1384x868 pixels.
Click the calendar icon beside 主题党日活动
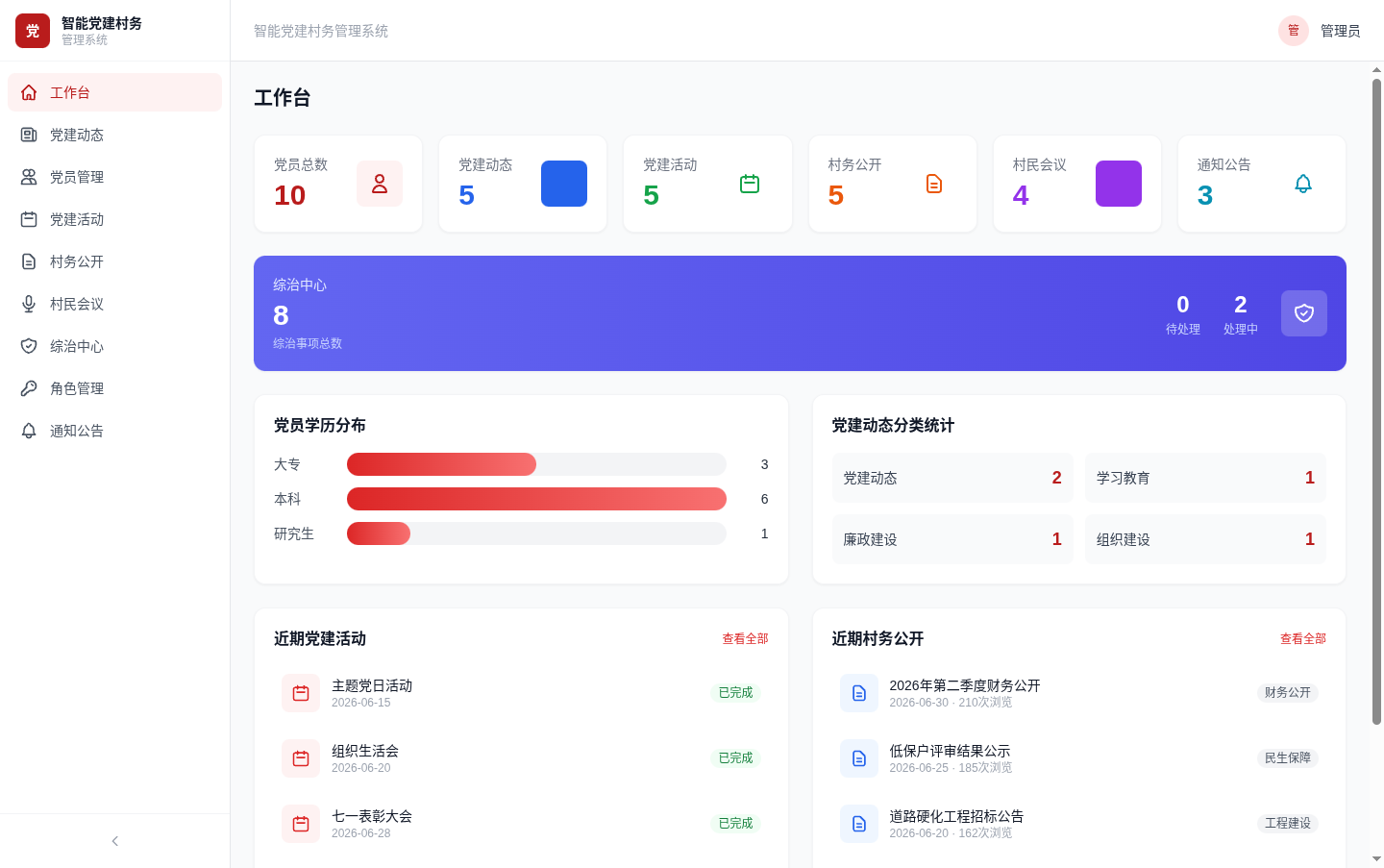coord(301,693)
